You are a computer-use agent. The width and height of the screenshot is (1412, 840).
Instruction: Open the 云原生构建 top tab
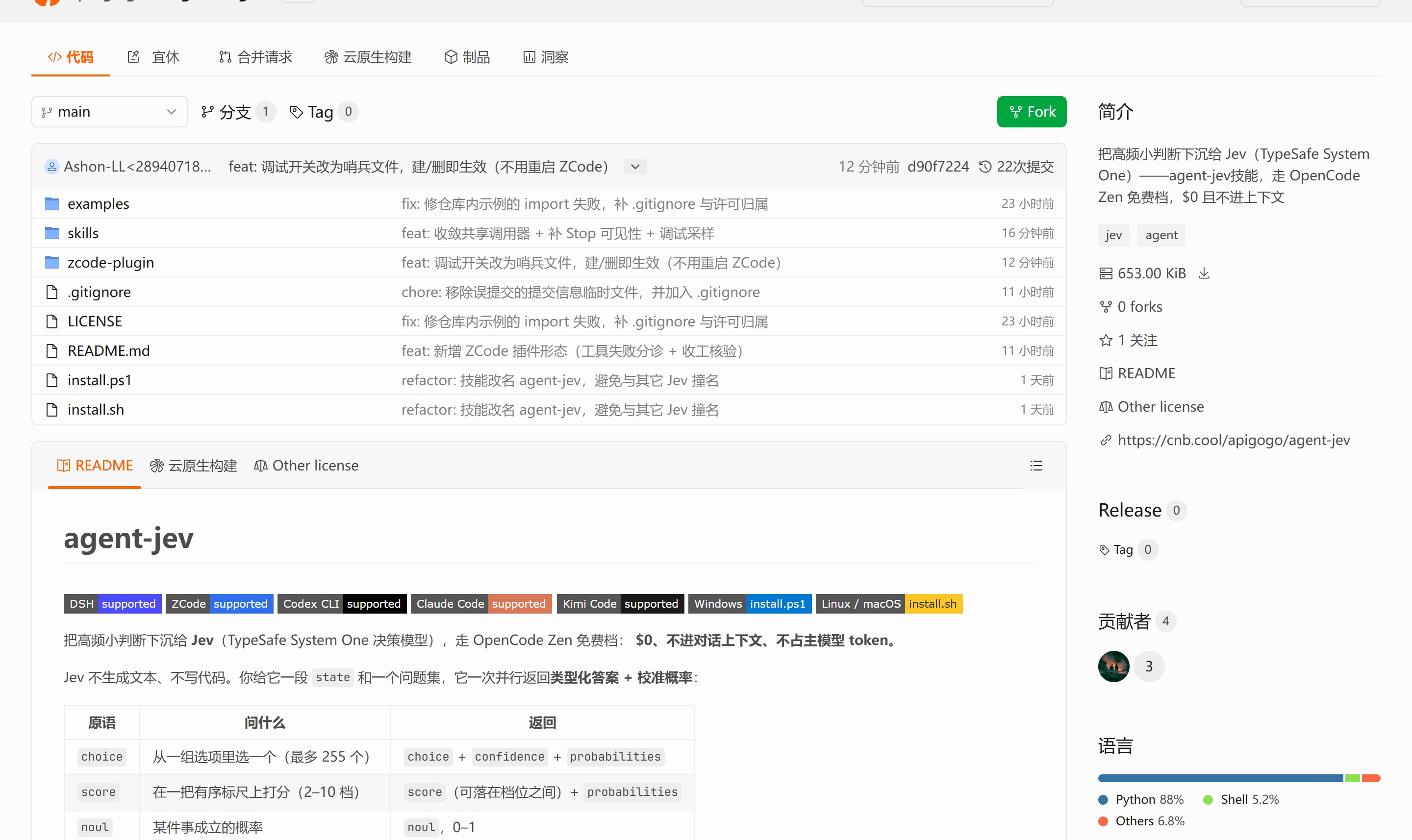click(x=368, y=57)
